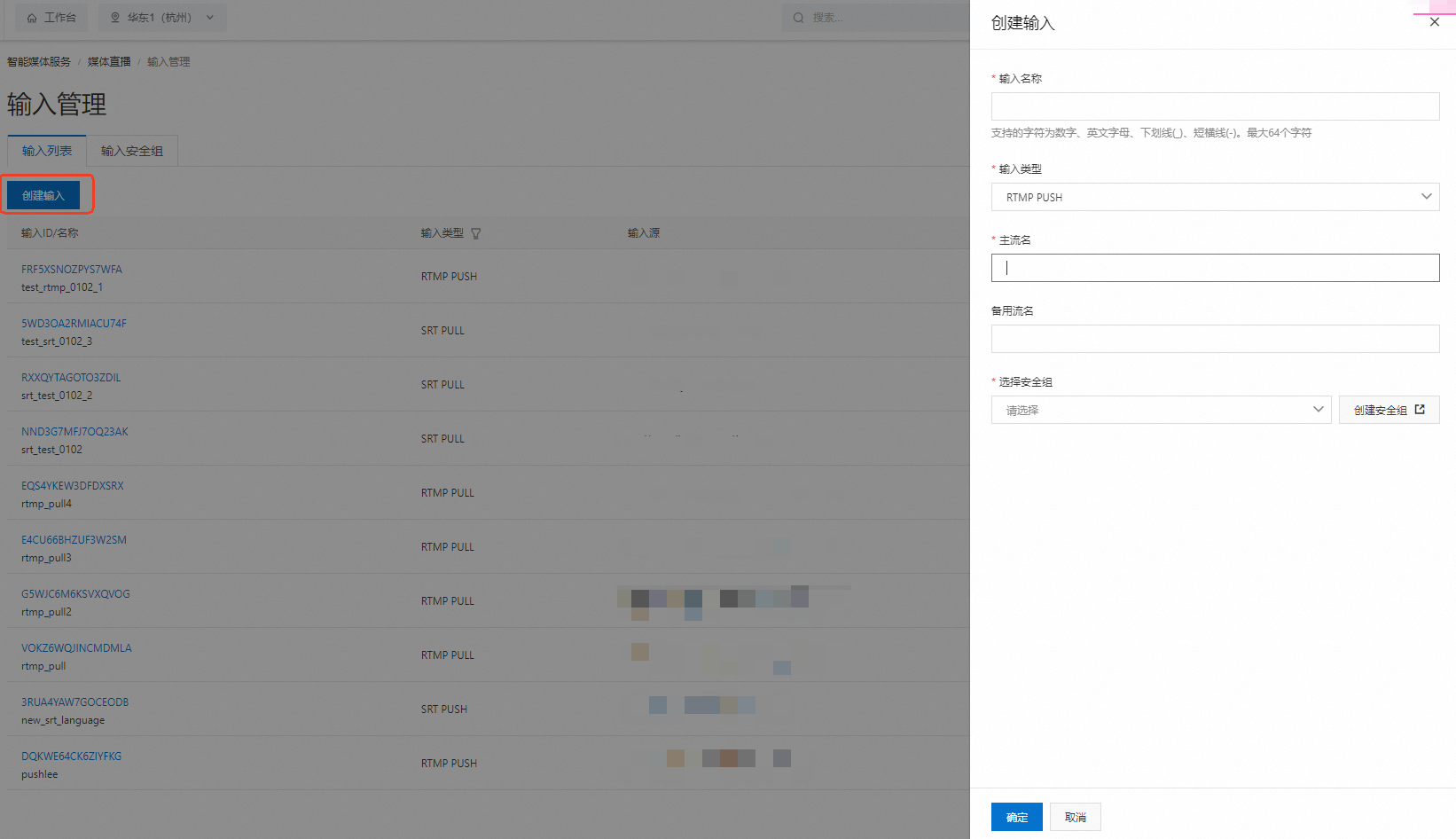Click the 取消 button
The width and height of the screenshot is (1456, 839).
click(x=1075, y=817)
